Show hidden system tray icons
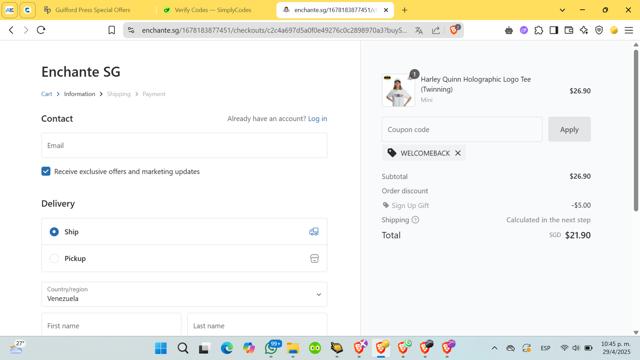Image resolution: width=640 pixels, height=360 pixels. coord(494,348)
